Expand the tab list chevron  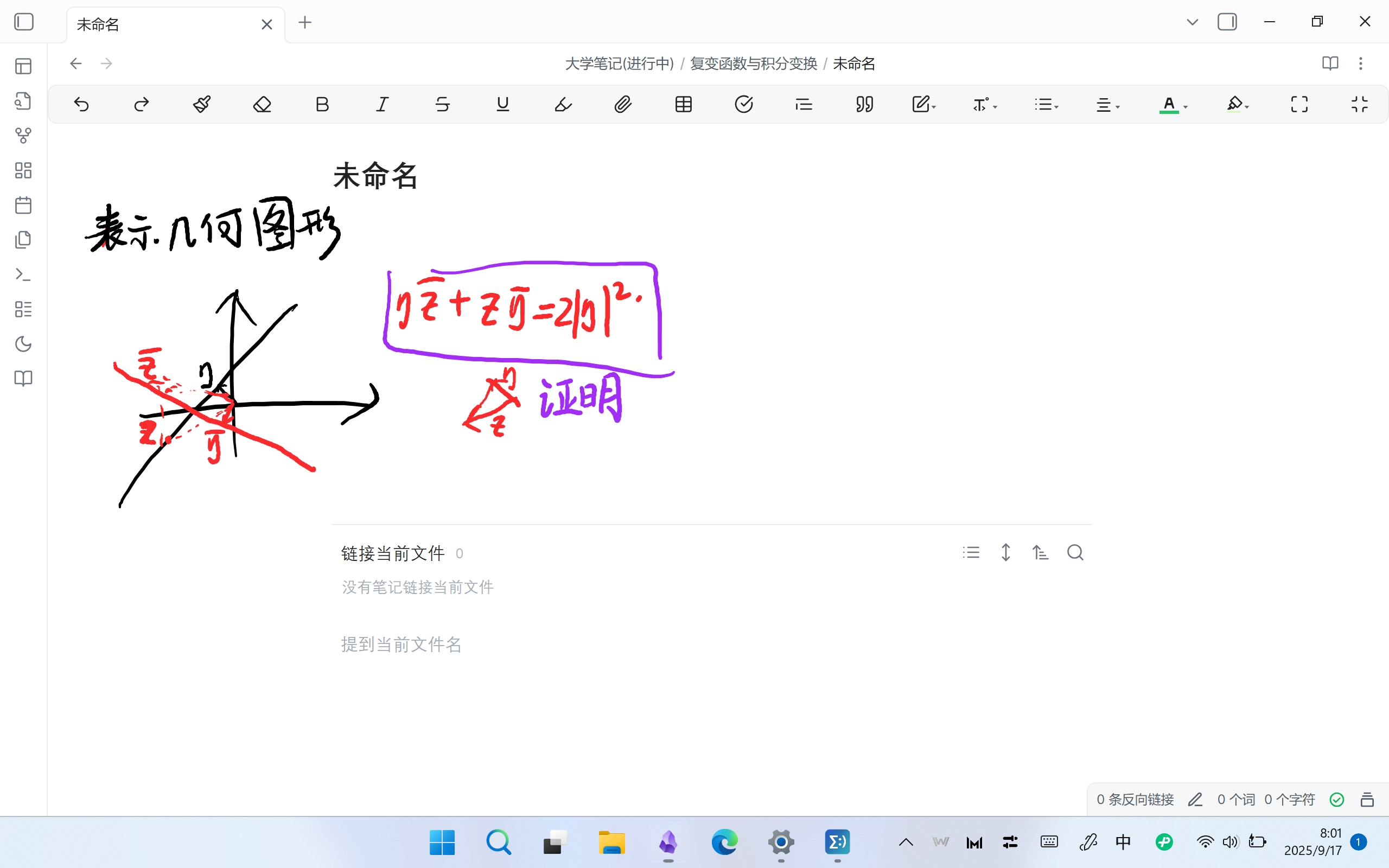[x=1192, y=22]
